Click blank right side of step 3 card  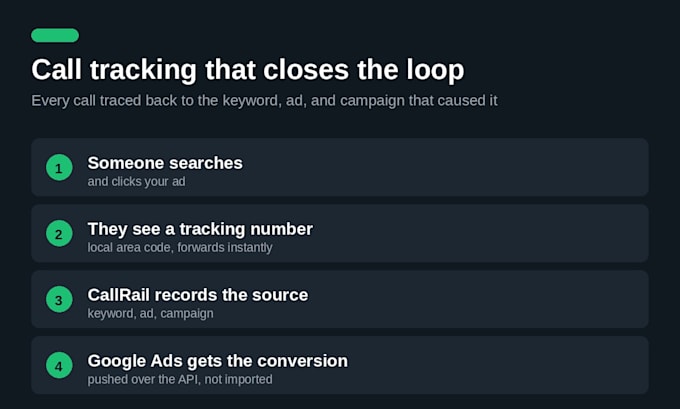pyautogui.click(x=499, y=299)
